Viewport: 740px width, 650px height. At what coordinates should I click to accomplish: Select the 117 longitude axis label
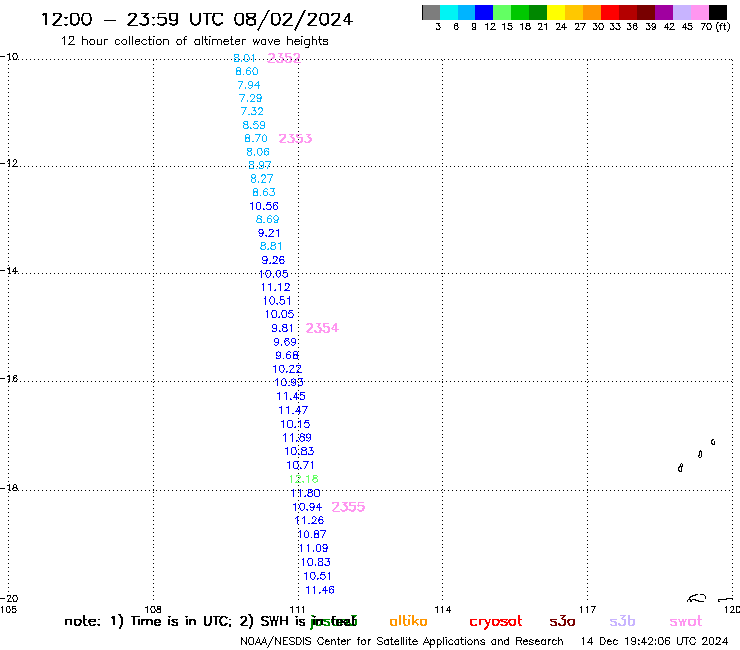tap(588, 609)
